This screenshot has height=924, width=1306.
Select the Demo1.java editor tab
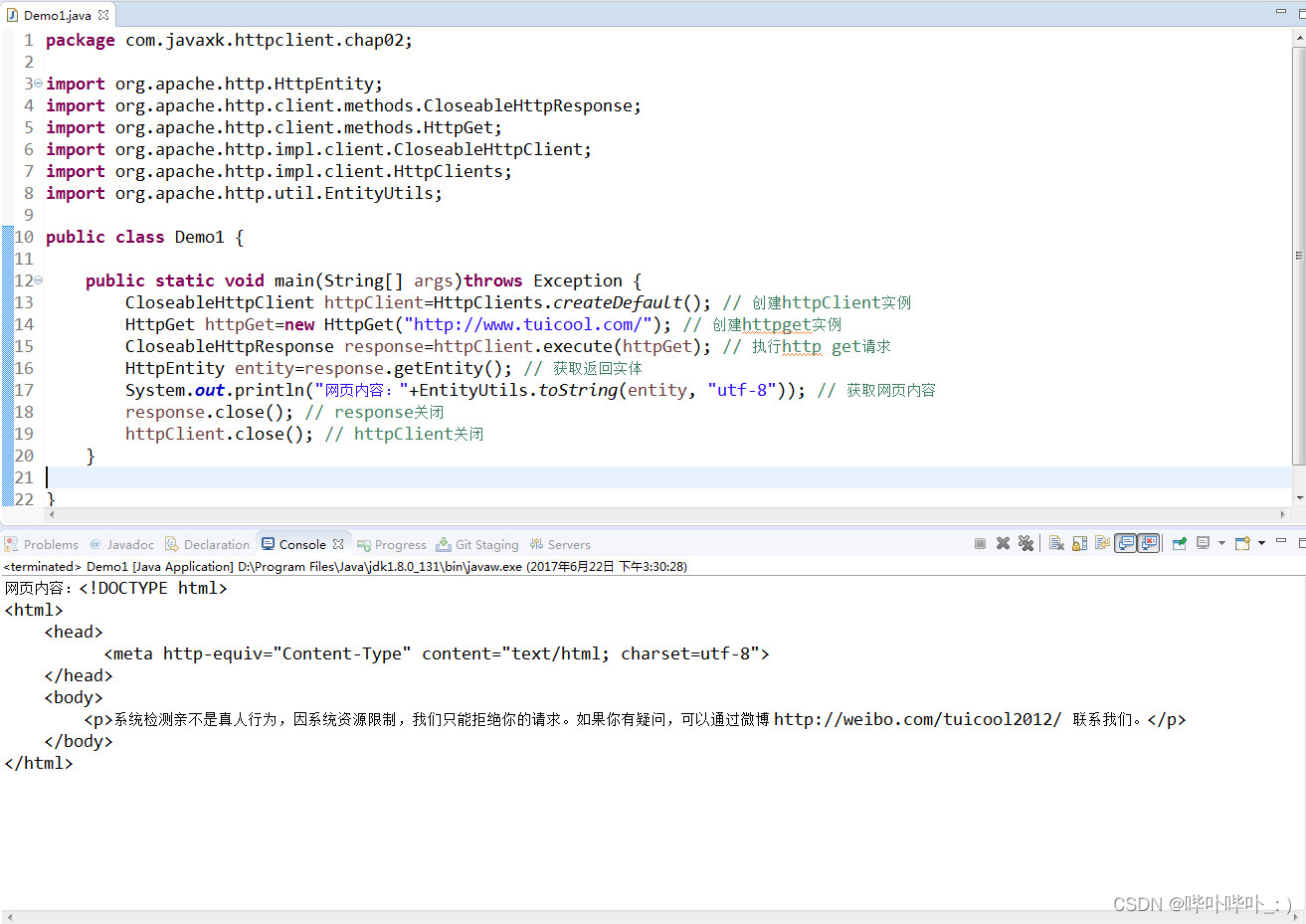tap(55, 15)
